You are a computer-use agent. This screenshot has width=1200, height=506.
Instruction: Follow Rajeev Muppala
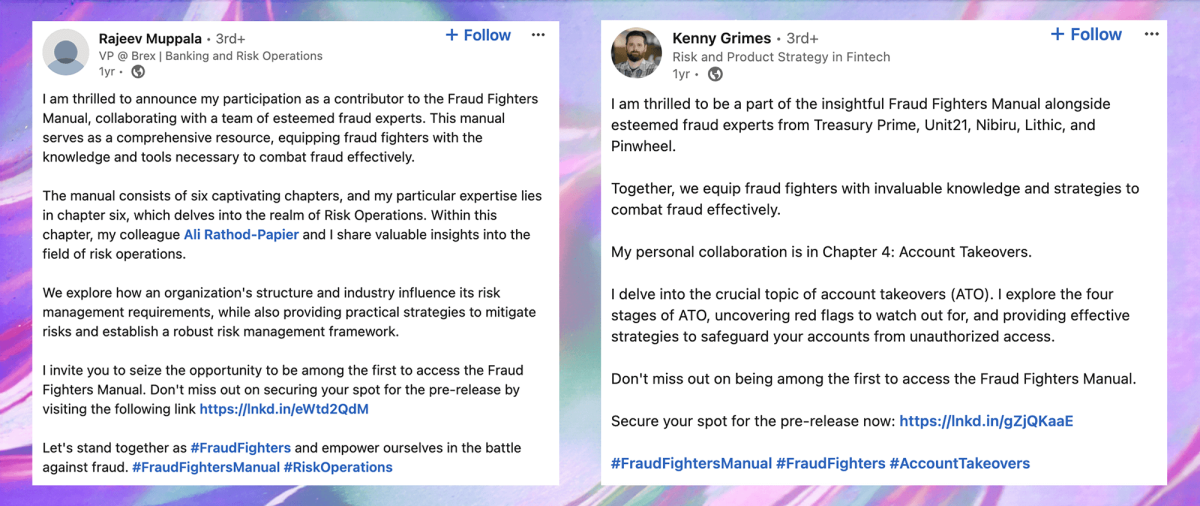click(x=478, y=35)
